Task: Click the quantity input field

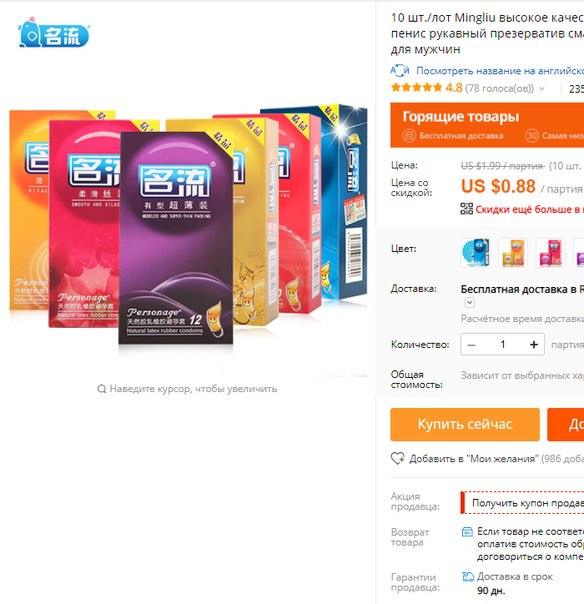Action: point(503,344)
